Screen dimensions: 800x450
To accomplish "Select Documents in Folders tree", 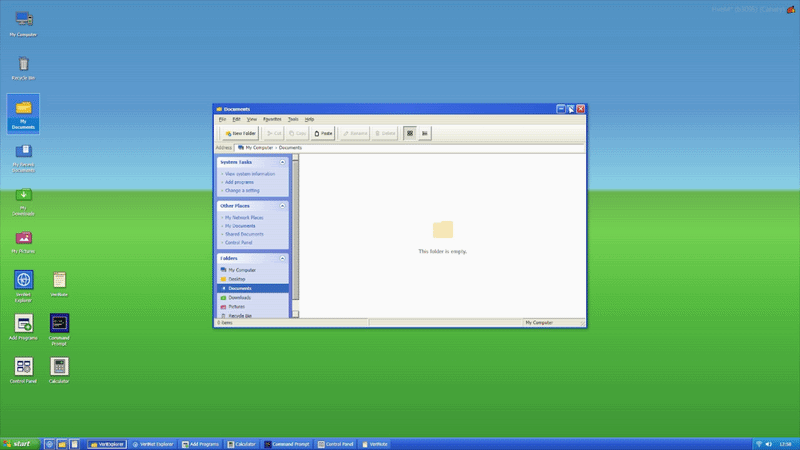I will tap(253, 288).
